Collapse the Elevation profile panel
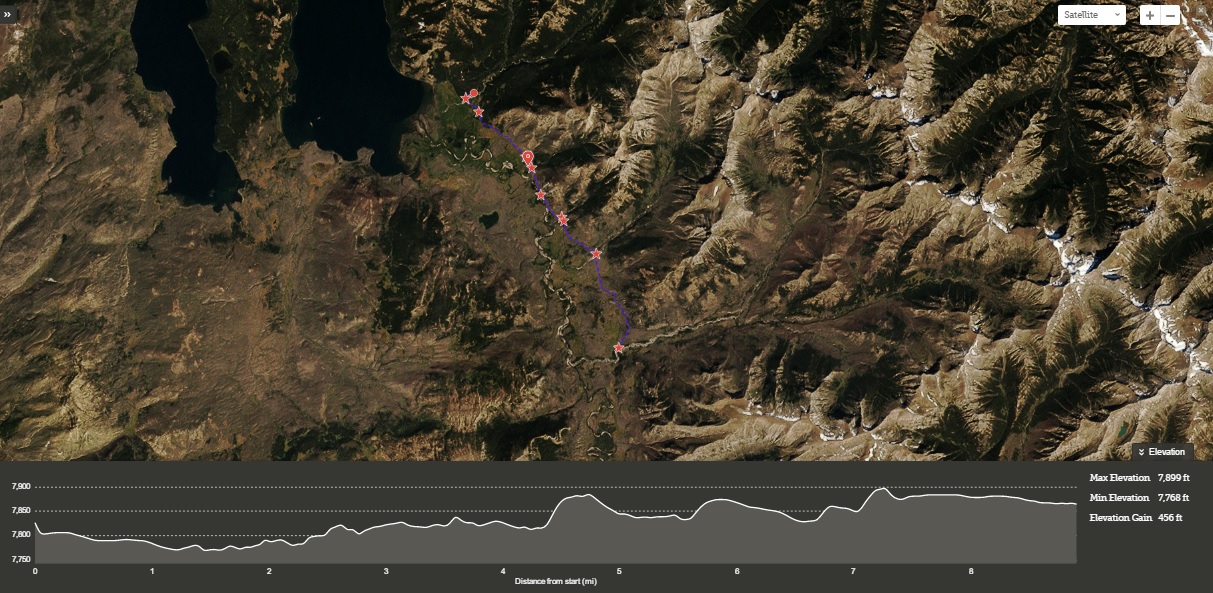 point(1162,452)
